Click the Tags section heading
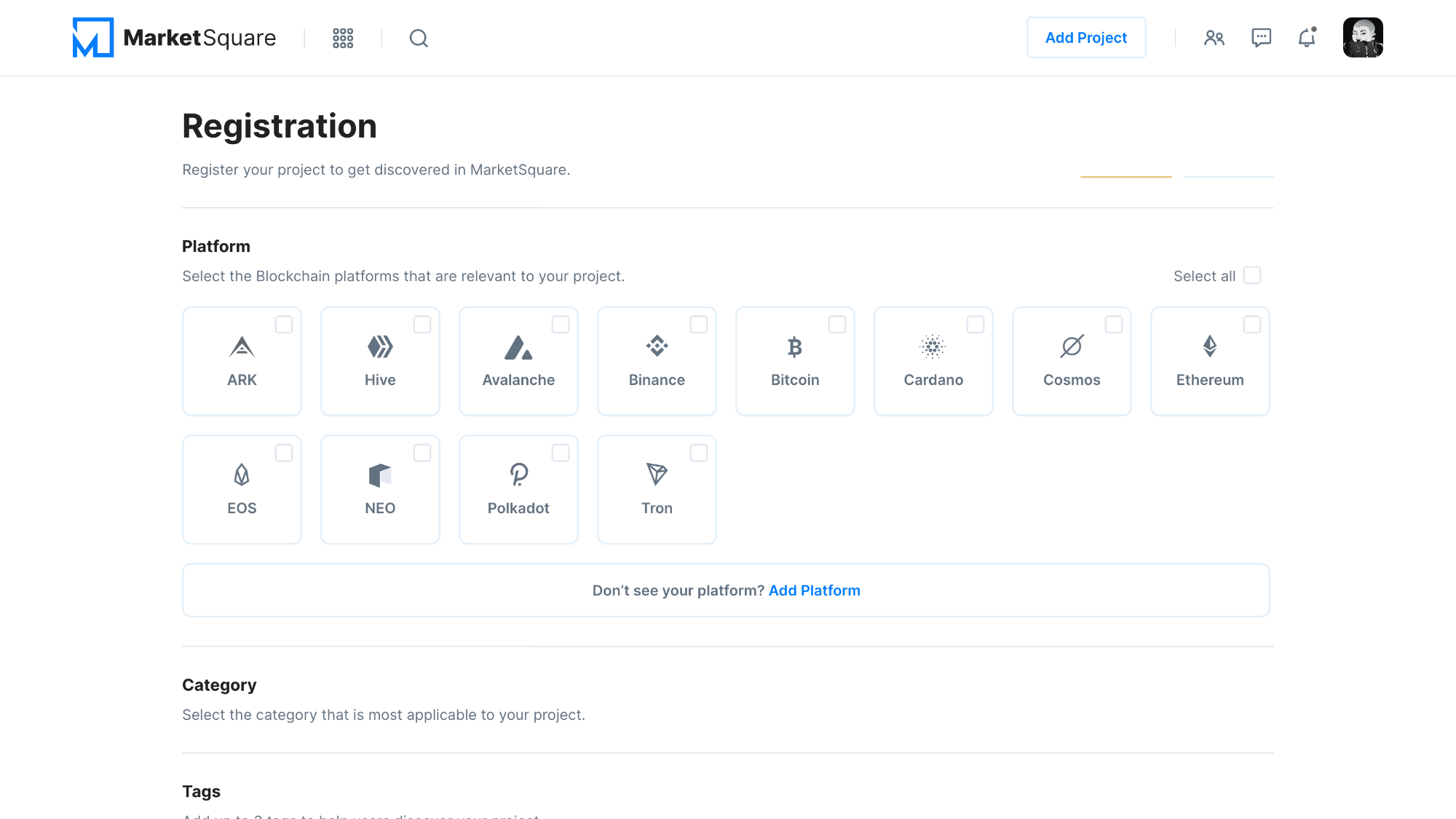This screenshot has width=1456, height=819. [x=201, y=791]
